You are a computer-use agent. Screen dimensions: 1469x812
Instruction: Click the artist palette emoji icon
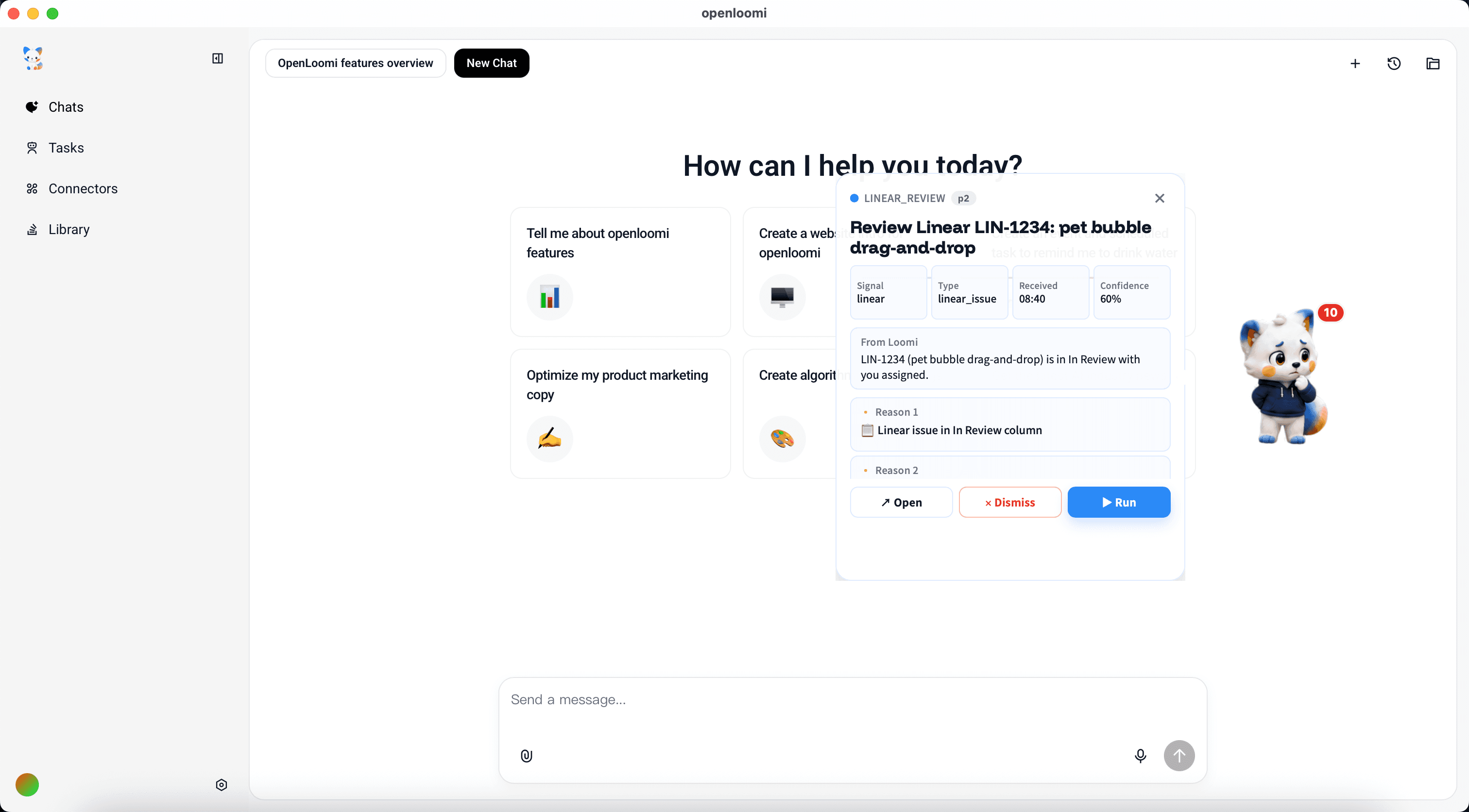(782, 439)
